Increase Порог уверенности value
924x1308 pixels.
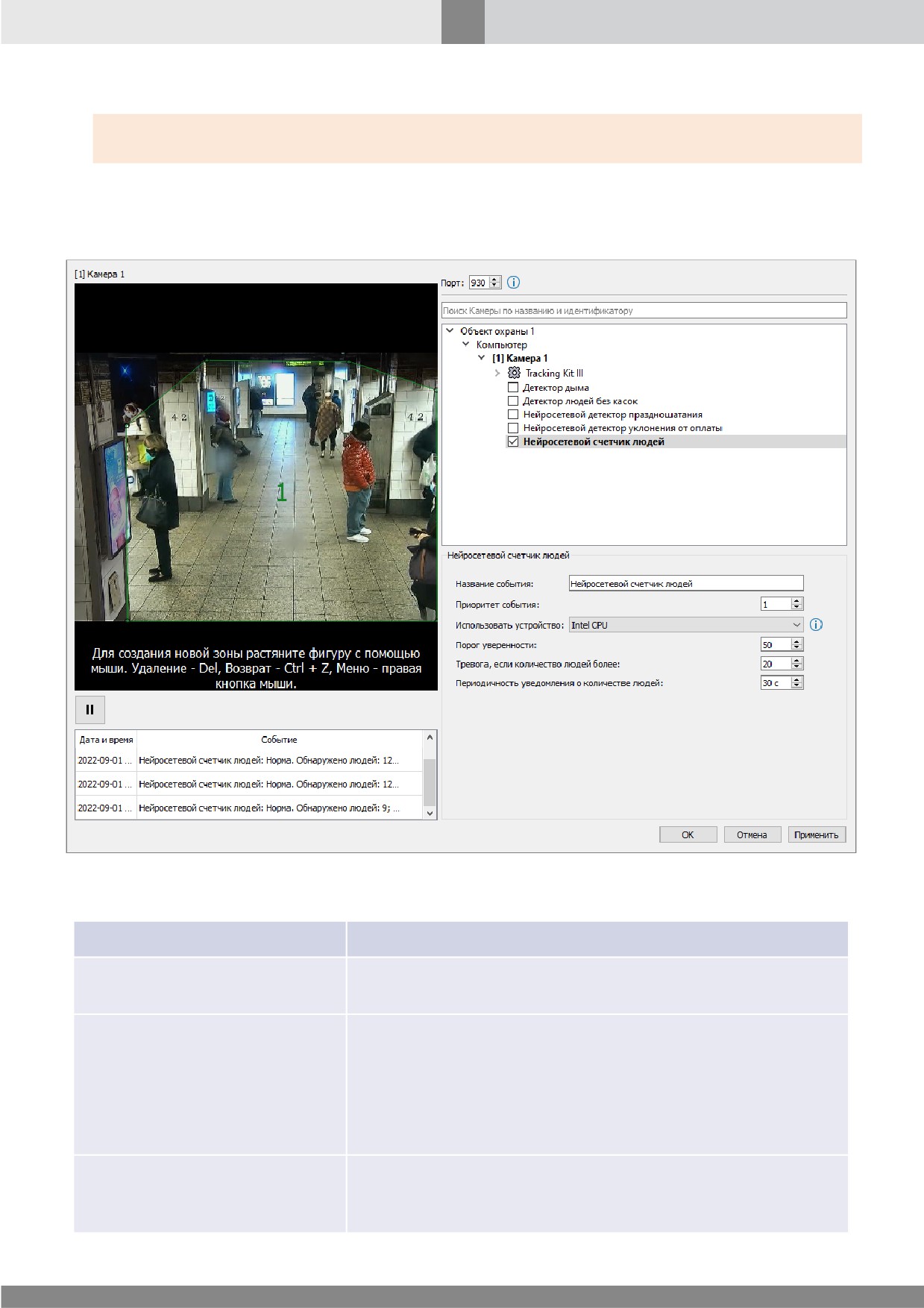pos(797,641)
